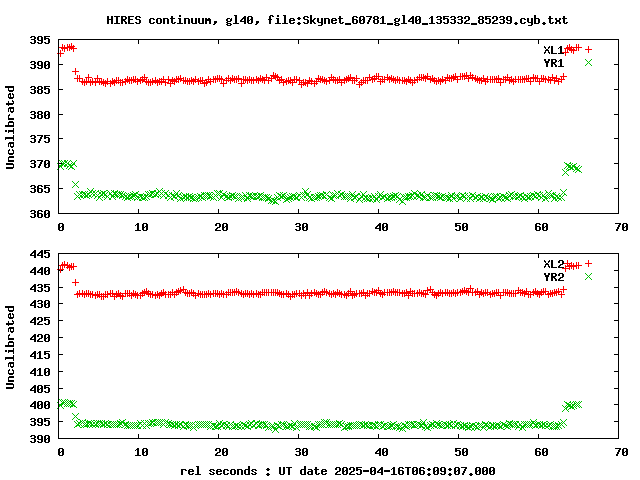Click the 395 tick label on top plot y-axis
The height and width of the screenshot is (480, 640).
40,40
